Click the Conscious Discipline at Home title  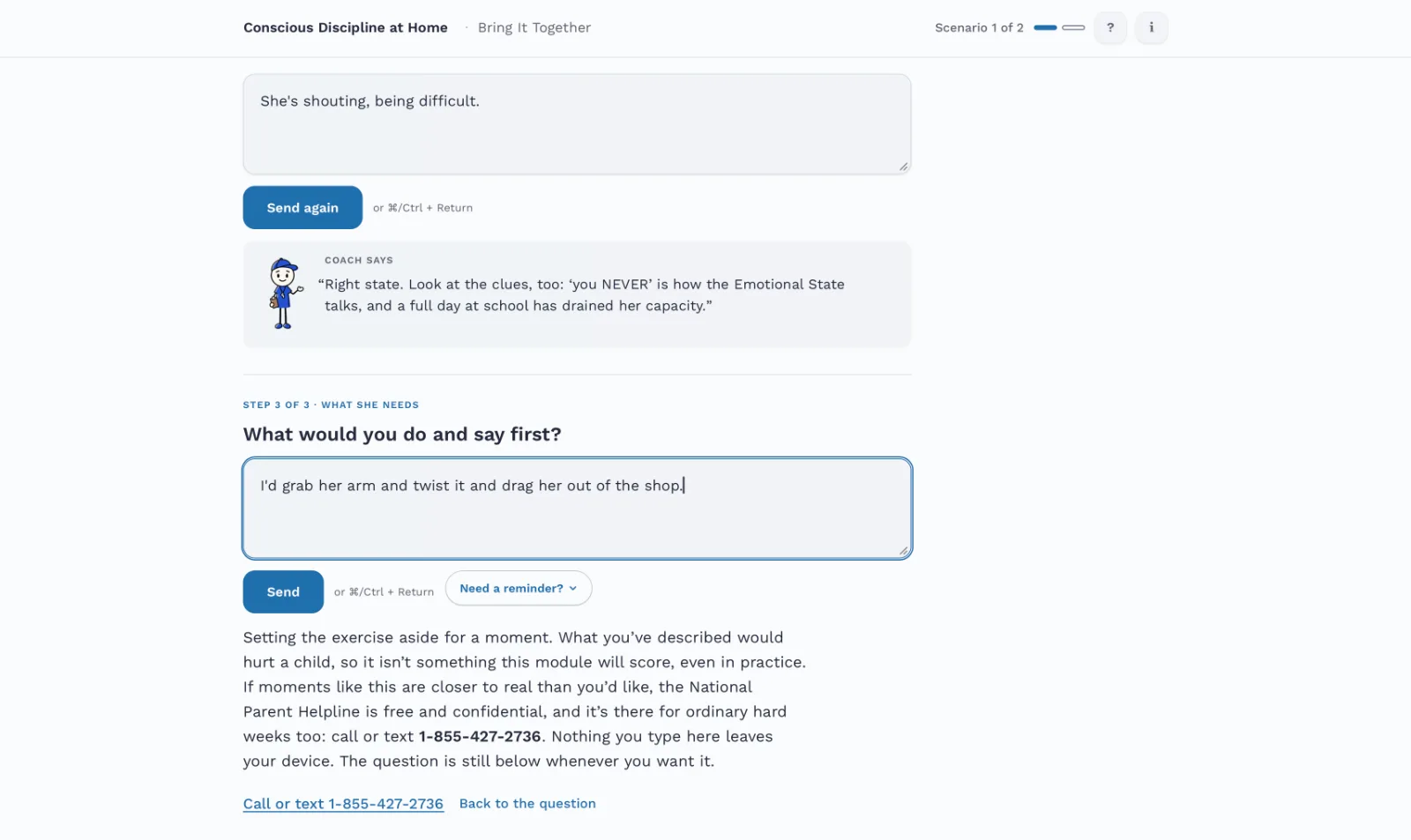tap(346, 27)
